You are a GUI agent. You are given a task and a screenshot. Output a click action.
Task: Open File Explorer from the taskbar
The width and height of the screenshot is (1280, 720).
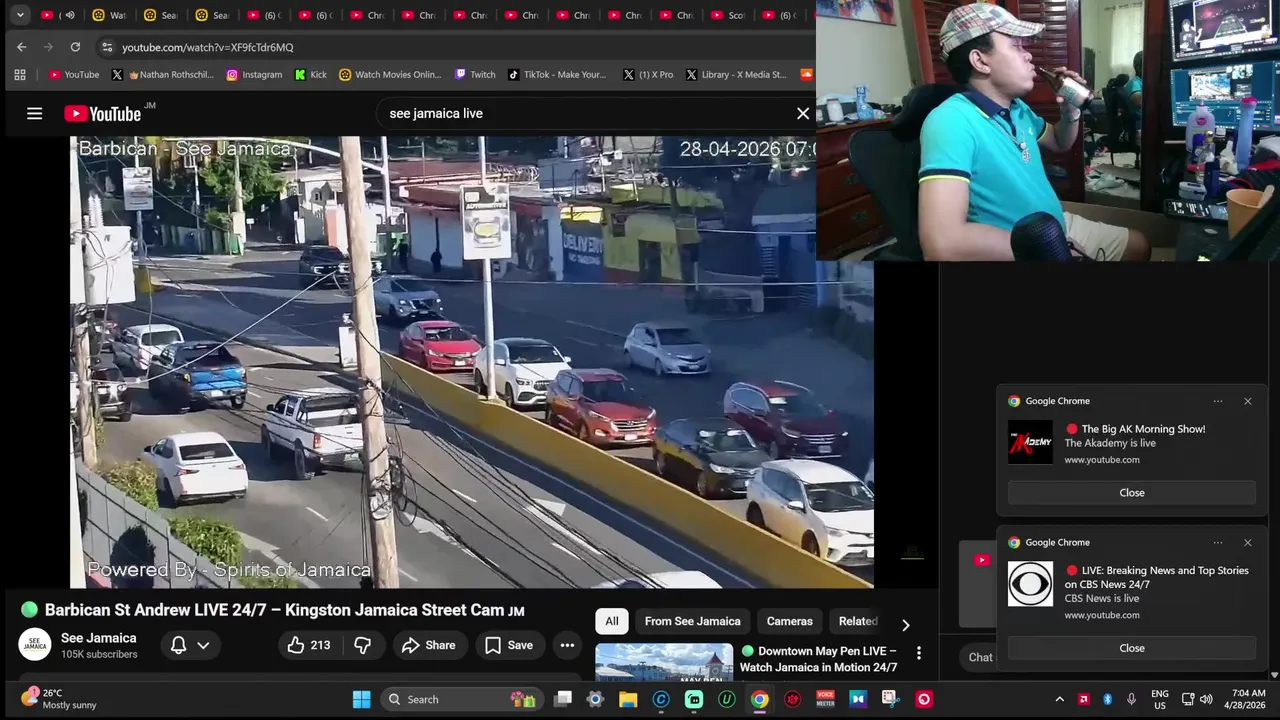click(628, 699)
